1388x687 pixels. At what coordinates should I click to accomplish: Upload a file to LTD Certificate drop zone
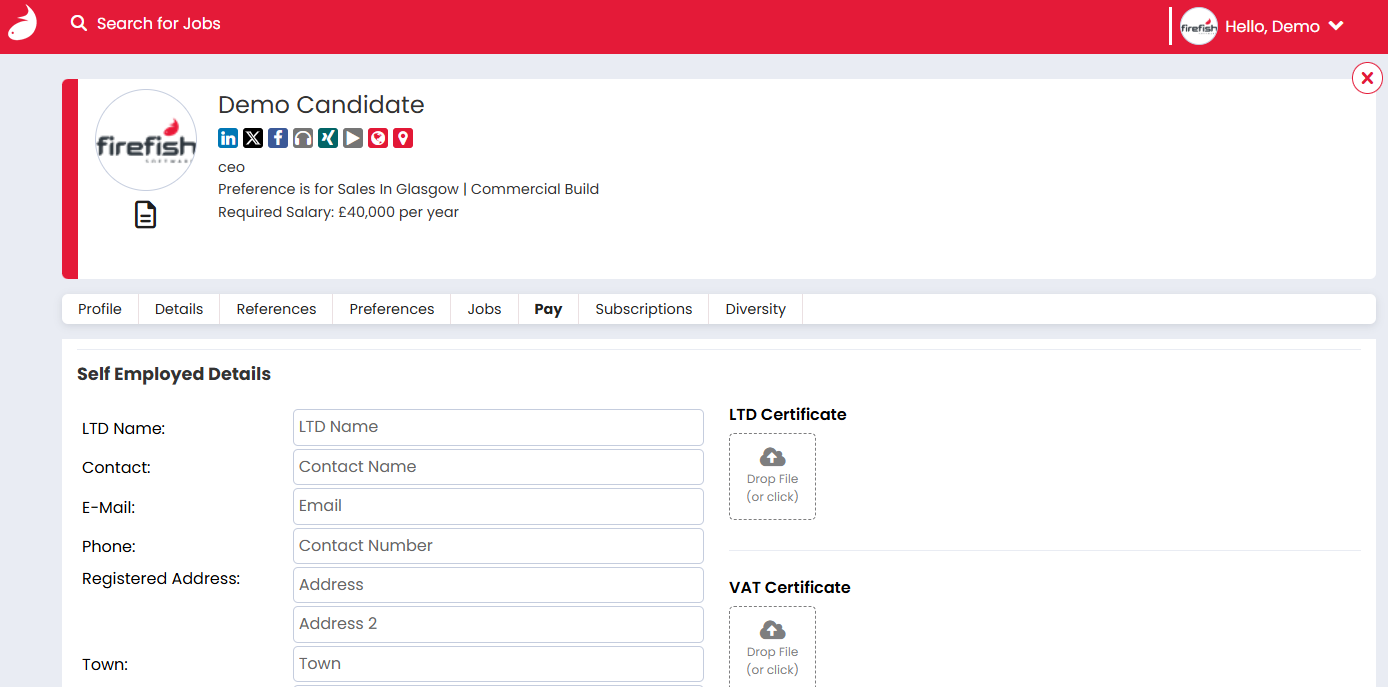772,476
